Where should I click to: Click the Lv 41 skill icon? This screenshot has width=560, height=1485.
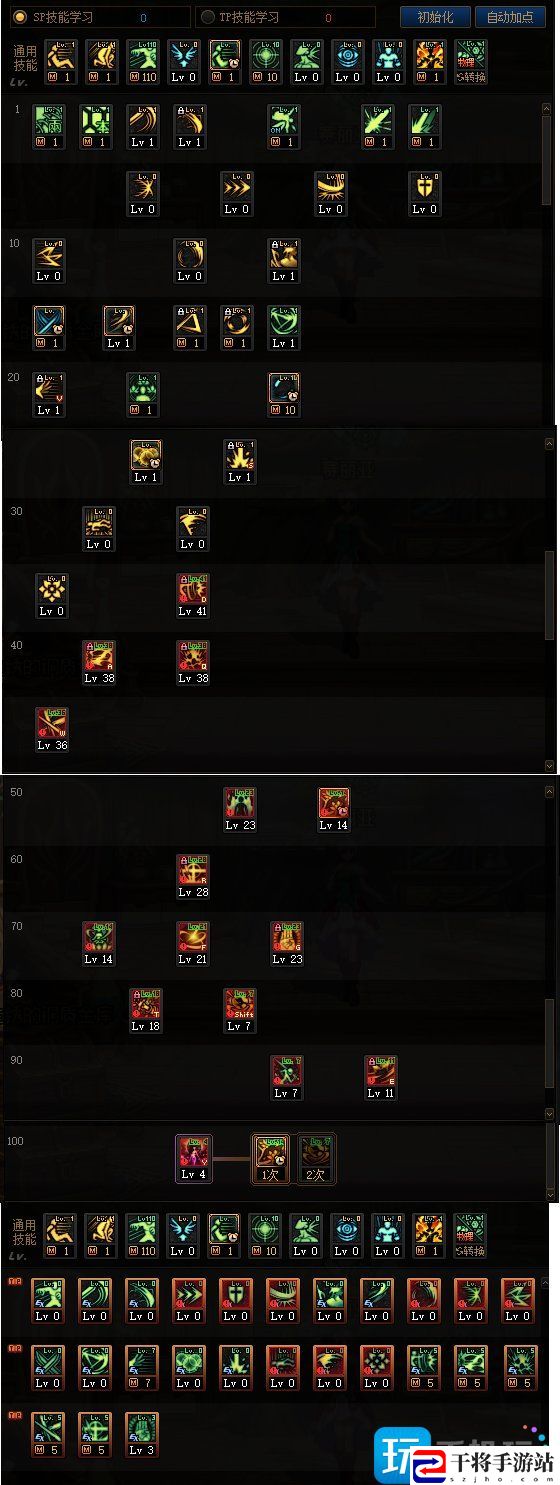tap(192, 596)
